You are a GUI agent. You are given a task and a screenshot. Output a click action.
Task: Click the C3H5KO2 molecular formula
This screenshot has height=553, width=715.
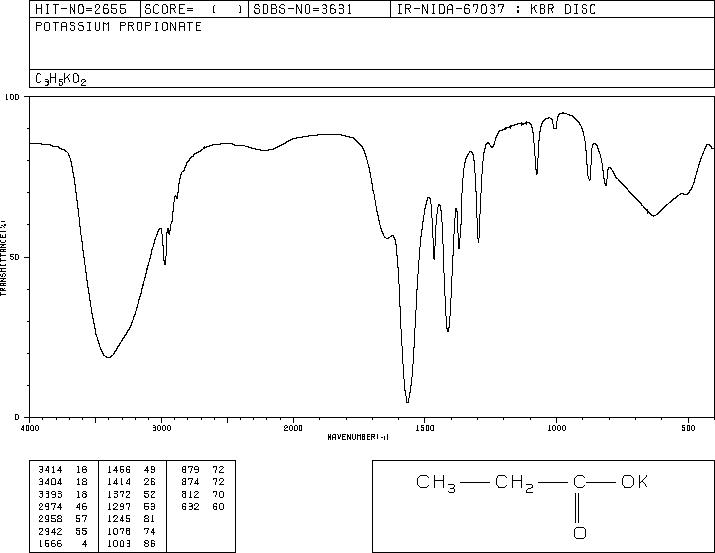pyautogui.click(x=60, y=79)
